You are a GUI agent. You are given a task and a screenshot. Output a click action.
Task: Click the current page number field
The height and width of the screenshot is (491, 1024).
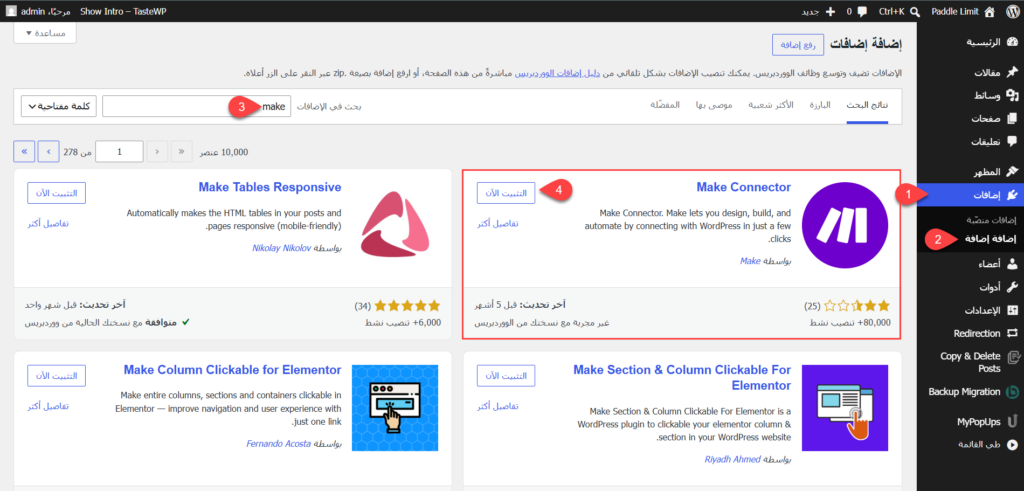pos(120,151)
